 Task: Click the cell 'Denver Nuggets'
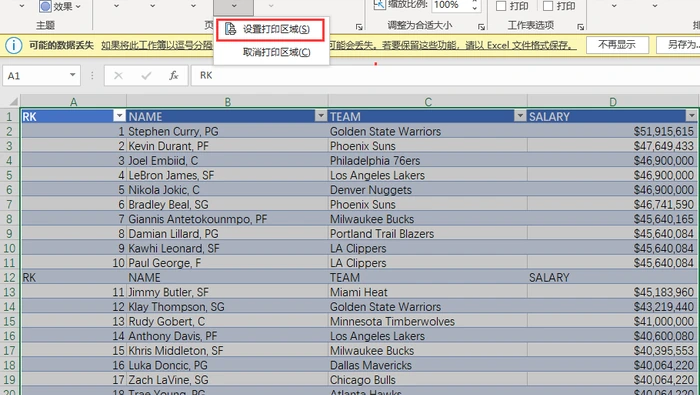[x=428, y=190]
